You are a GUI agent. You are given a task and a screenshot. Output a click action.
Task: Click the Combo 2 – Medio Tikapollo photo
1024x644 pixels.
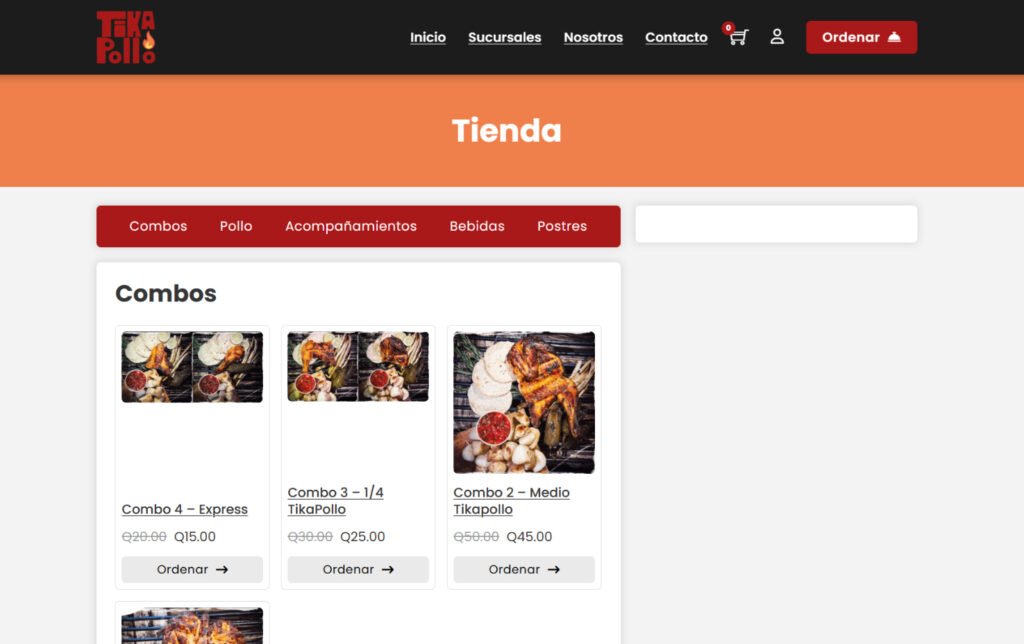pyautogui.click(x=524, y=402)
